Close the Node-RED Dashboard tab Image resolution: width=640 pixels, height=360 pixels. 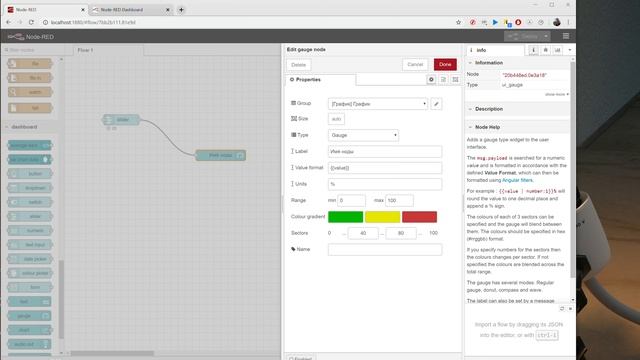[x=168, y=9]
